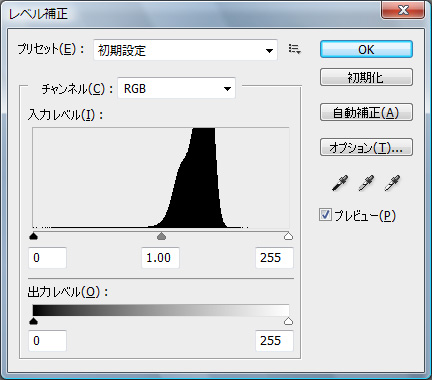Image resolution: width=432 pixels, height=380 pixels.
Task: Click the input shadow black slider triangle
Action: pyautogui.click(x=33, y=236)
